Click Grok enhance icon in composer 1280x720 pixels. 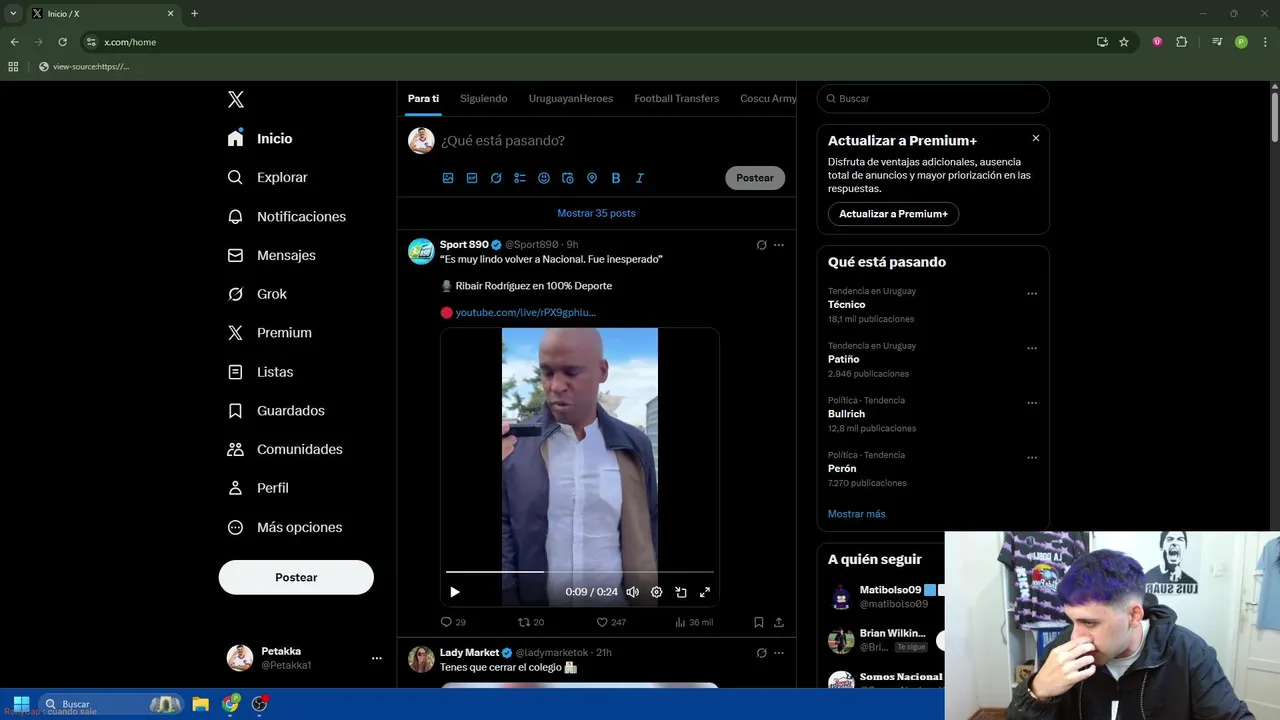coord(496,178)
